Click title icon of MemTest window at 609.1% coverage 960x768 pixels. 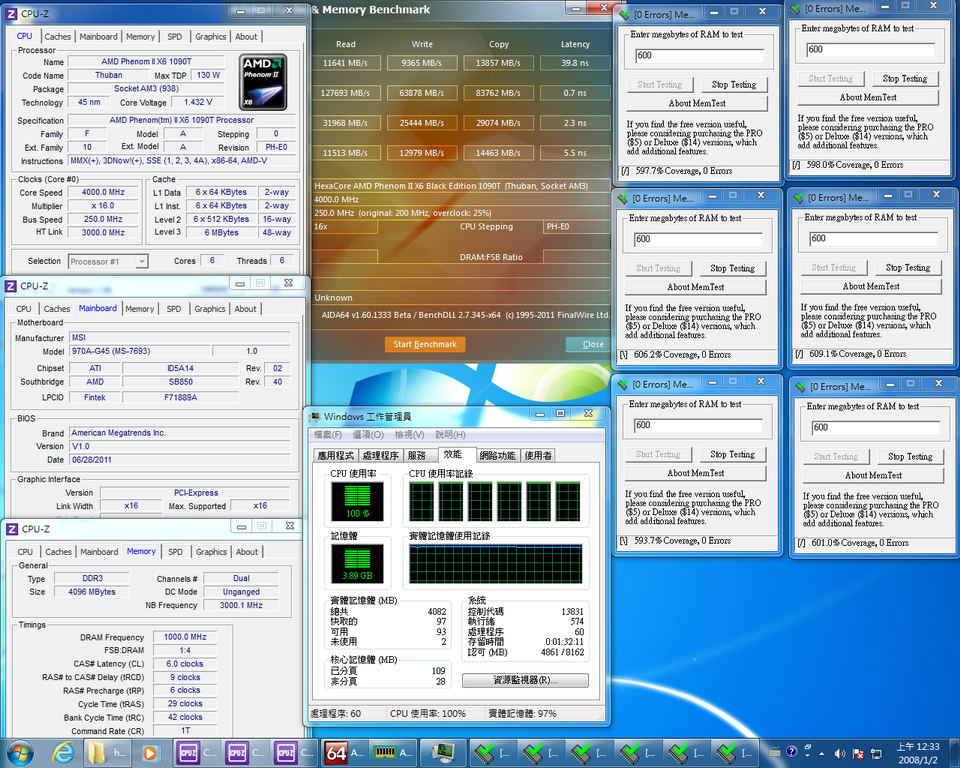pyautogui.click(x=798, y=198)
